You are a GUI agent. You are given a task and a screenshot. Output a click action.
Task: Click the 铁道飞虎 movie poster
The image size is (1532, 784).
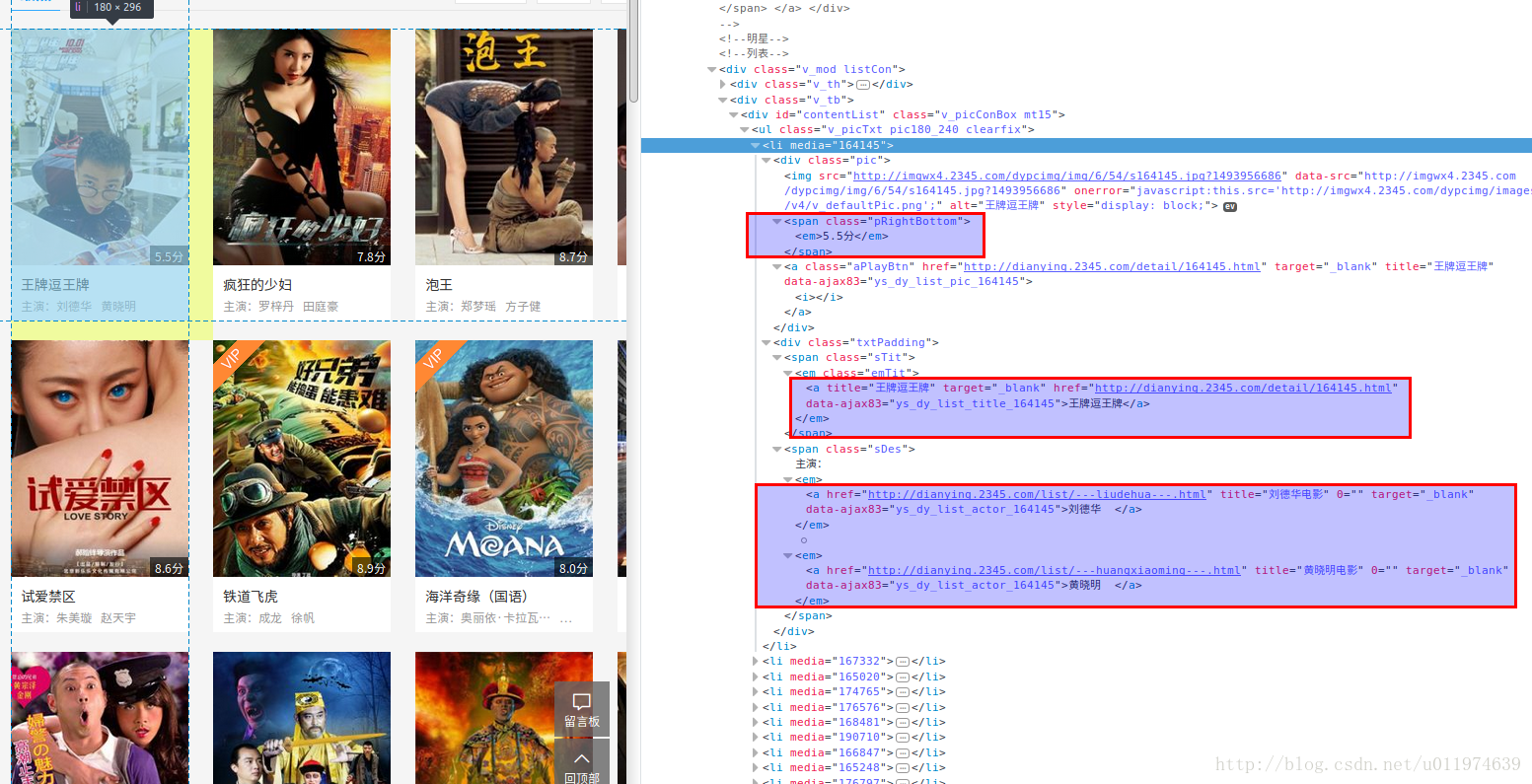click(x=302, y=459)
